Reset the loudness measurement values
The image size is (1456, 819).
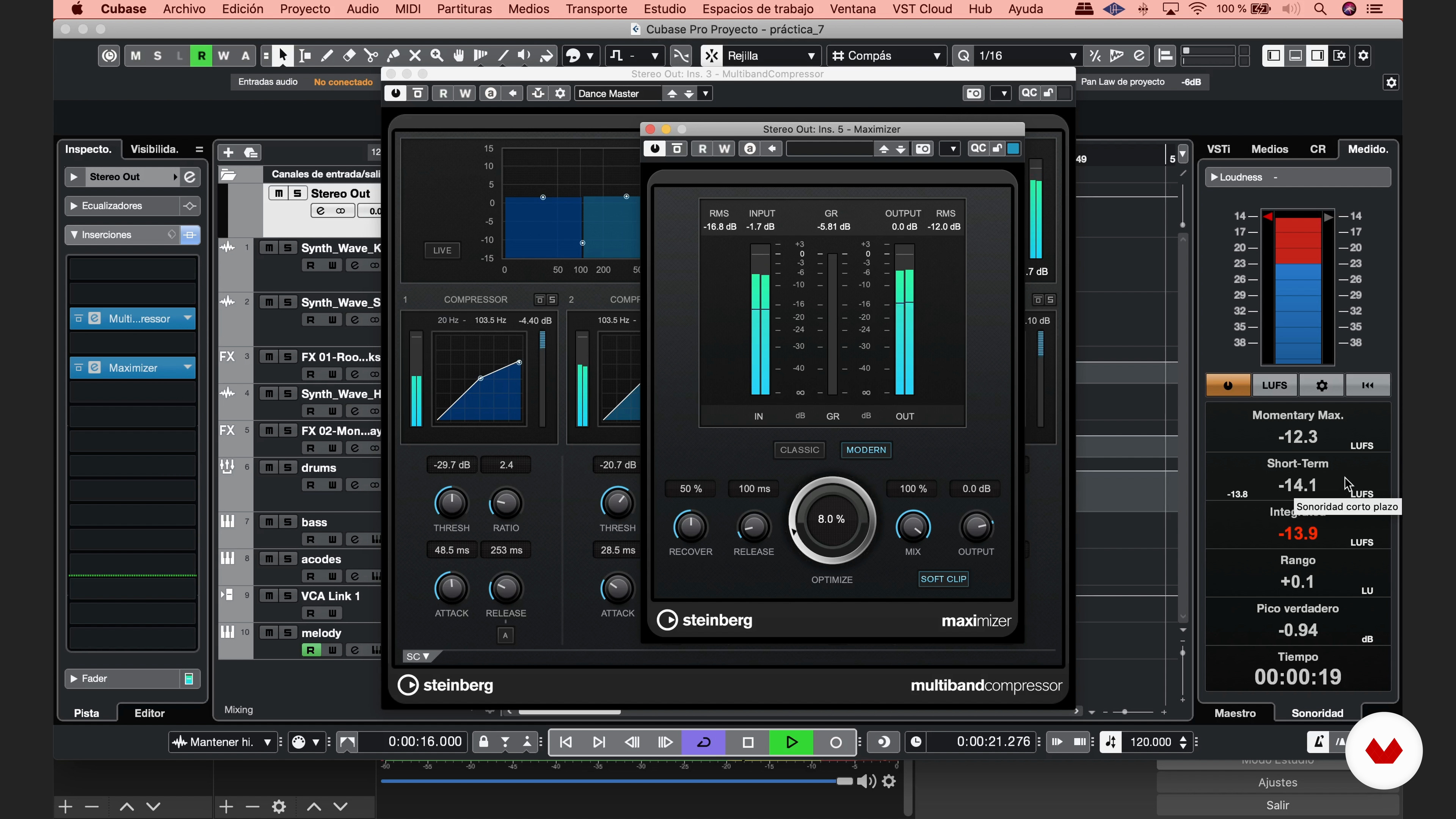tap(1368, 386)
